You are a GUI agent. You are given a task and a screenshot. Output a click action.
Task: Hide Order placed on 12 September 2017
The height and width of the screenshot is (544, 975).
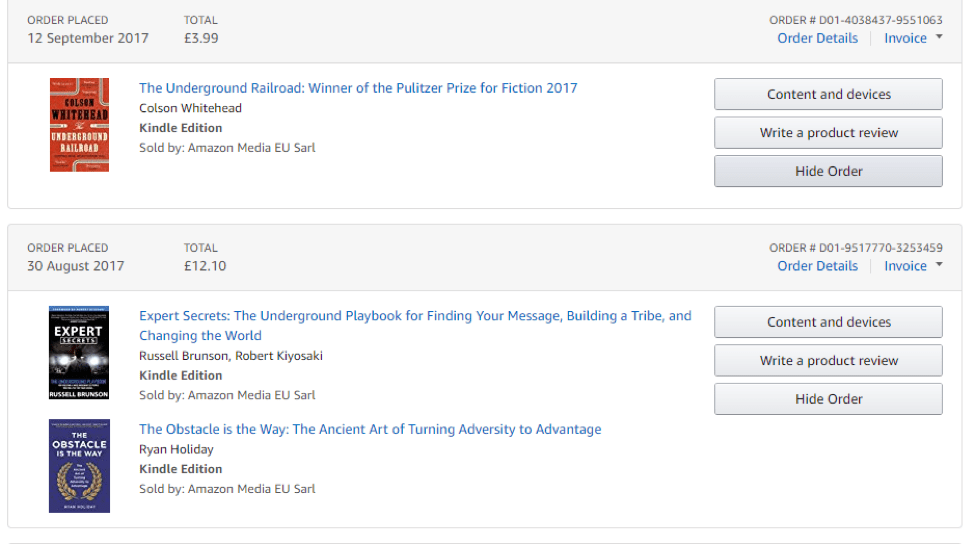click(828, 171)
